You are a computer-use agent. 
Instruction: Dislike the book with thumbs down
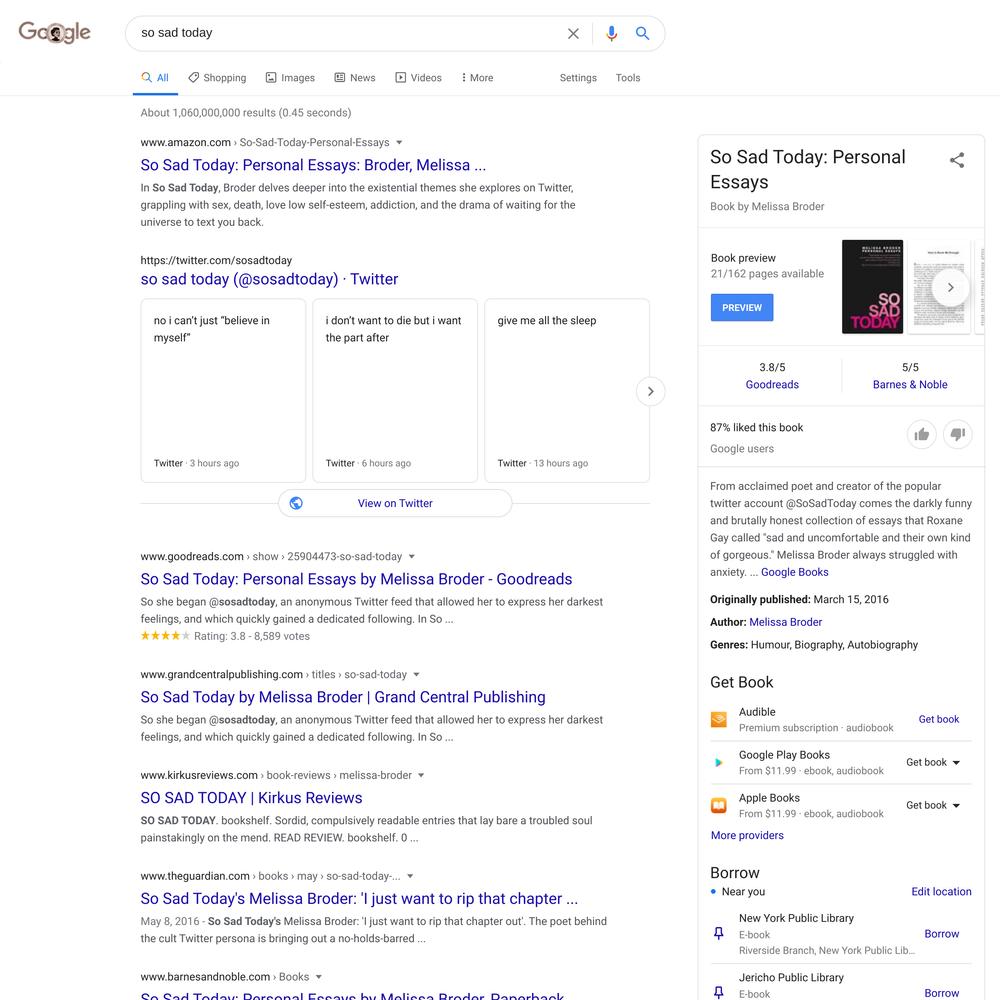(x=957, y=435)
